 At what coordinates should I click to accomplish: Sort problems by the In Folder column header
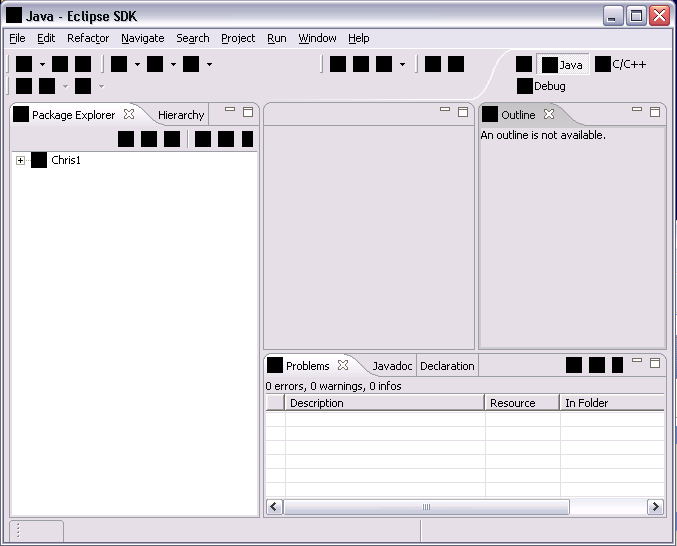click(612, 403)
